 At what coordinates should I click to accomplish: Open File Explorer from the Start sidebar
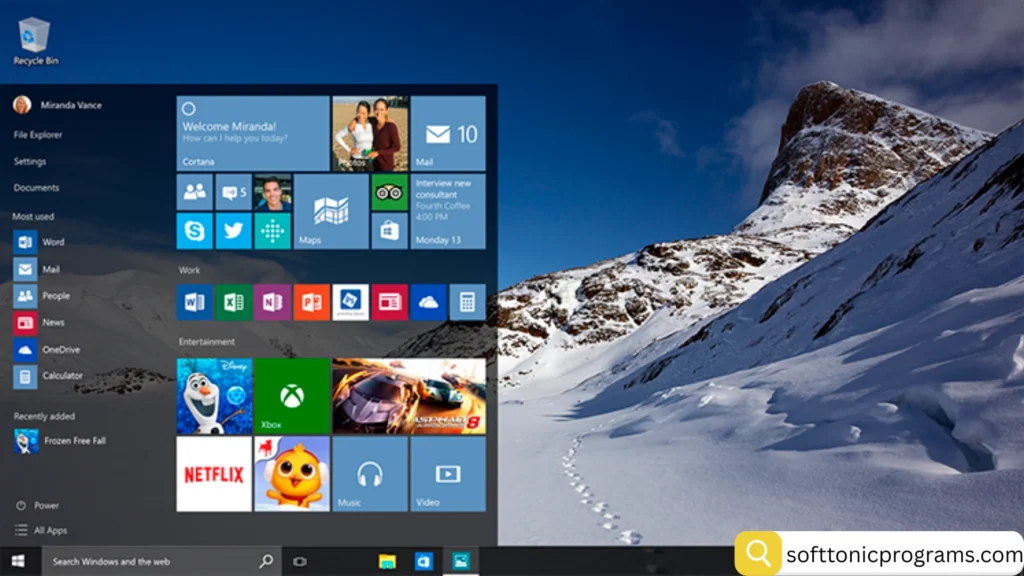click(35, 134)
